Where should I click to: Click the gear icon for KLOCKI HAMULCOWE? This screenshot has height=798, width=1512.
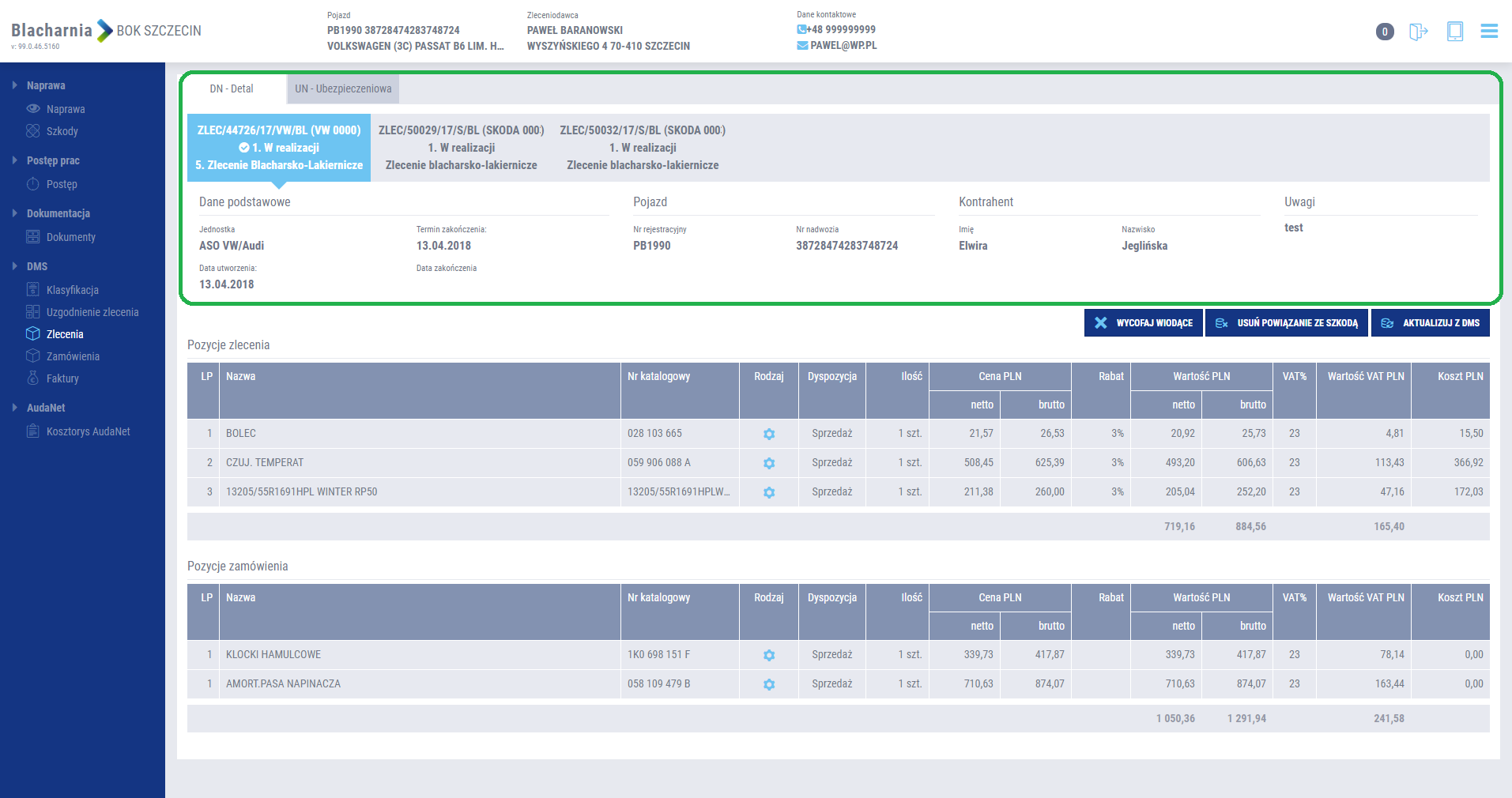pos(769,655)
